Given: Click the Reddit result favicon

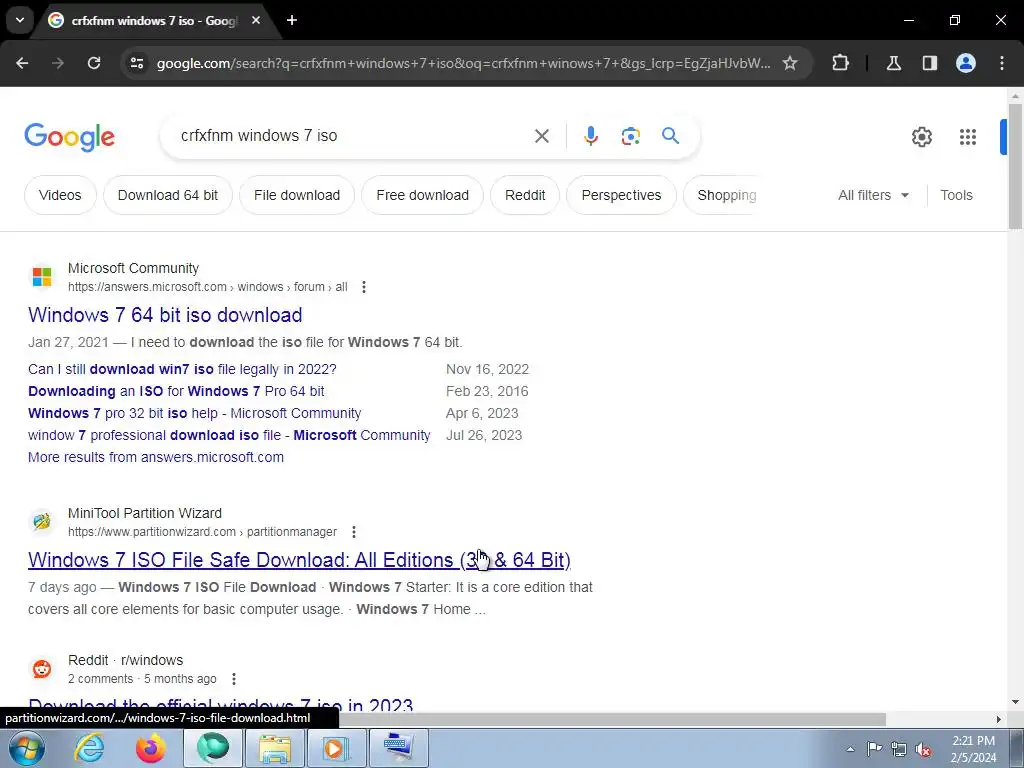Looking at the screenshot, I should [x=42, y=668].
